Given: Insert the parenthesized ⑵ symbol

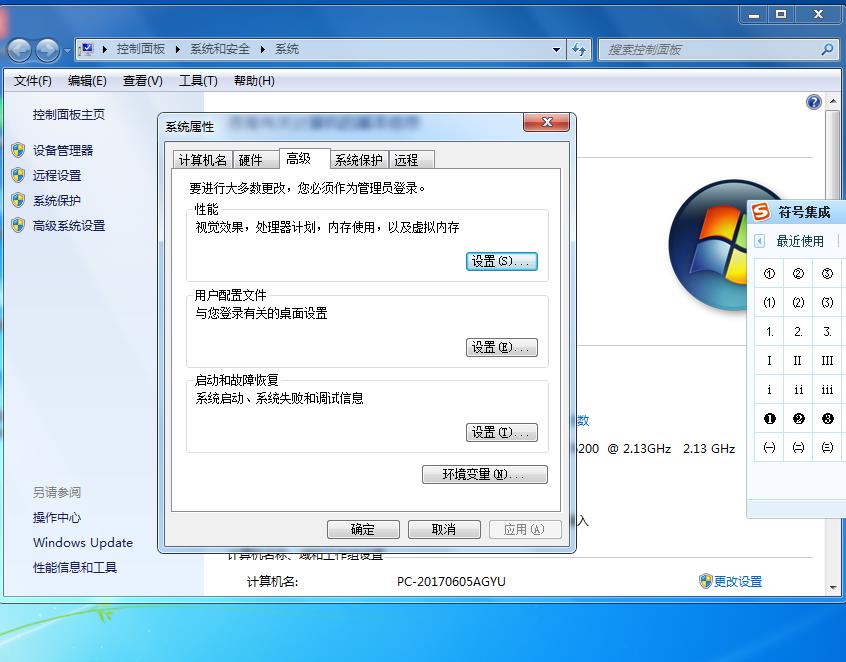Looking at the screenshot, I should coord(799,302).
